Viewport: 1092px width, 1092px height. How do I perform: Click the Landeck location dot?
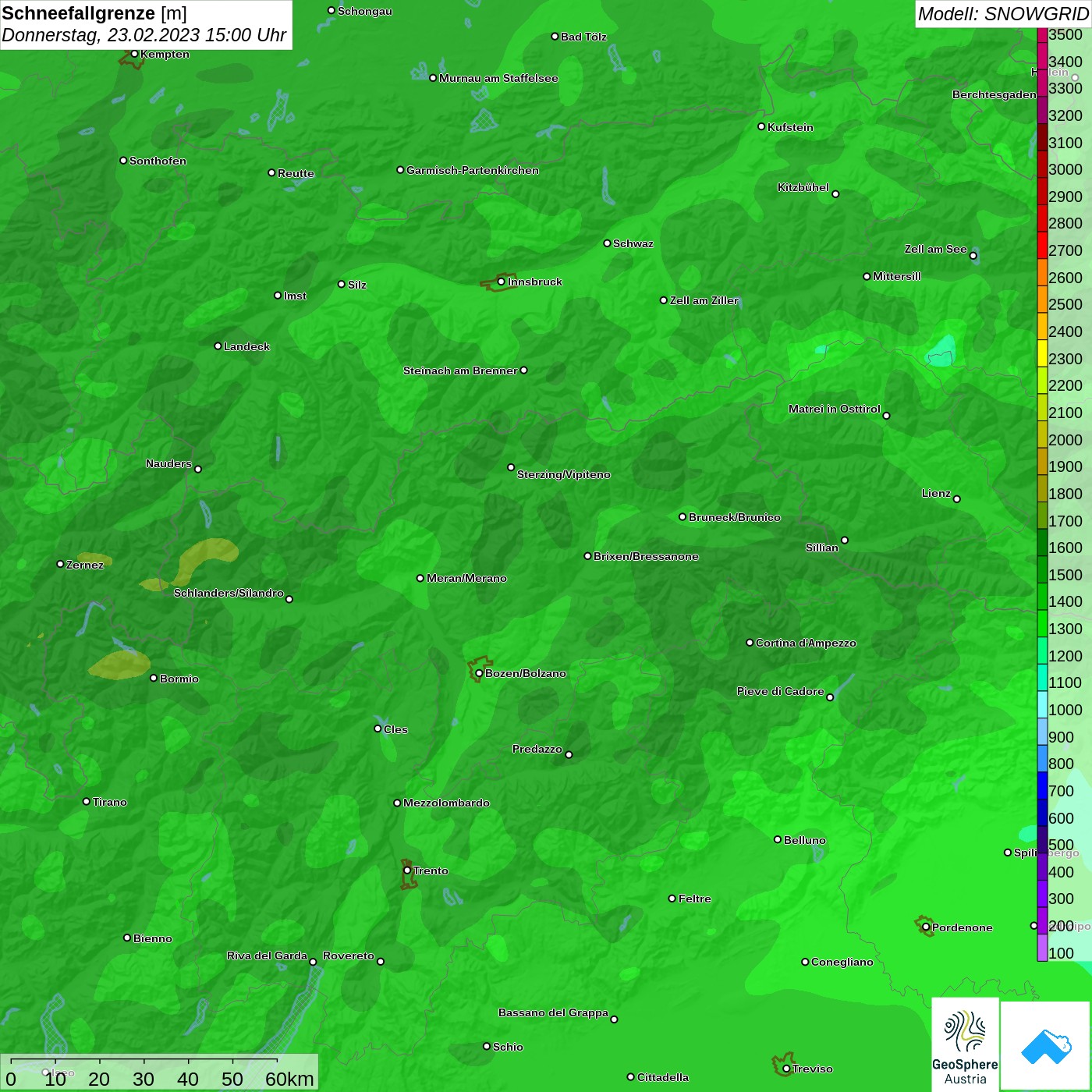218,346
